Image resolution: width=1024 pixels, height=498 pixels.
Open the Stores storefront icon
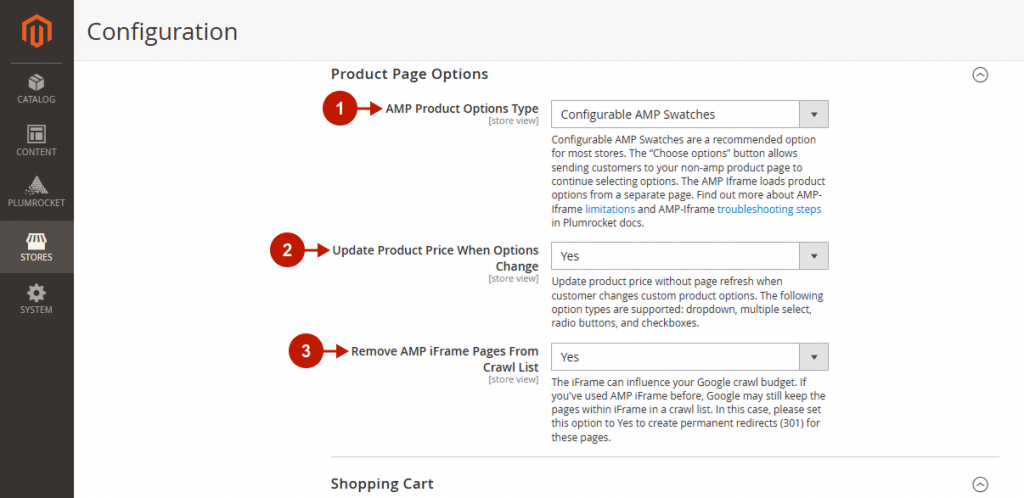36,240
